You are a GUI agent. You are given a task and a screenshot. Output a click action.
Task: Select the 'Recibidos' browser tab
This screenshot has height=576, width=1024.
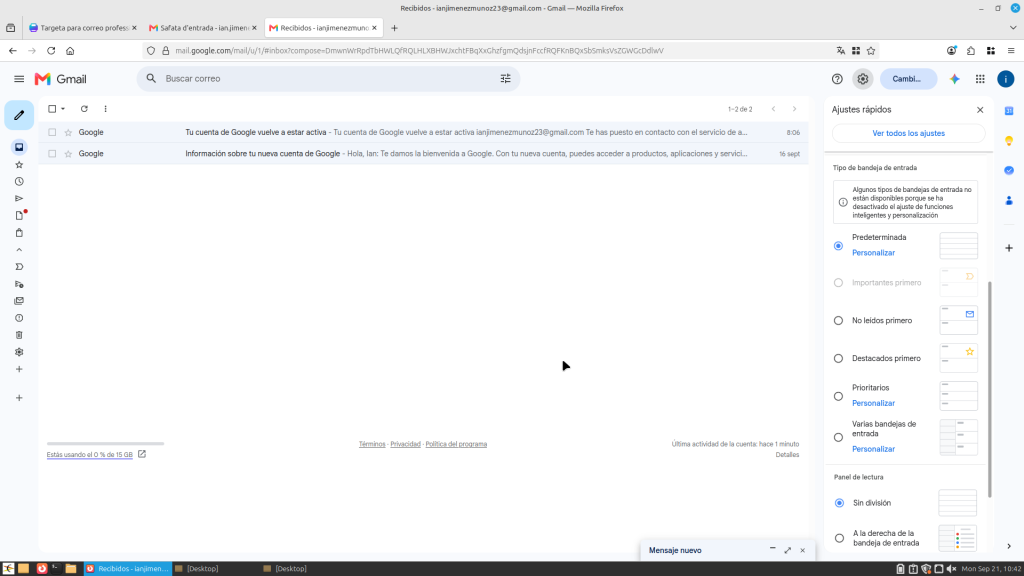pyautogui.click(x=323, y=28)
